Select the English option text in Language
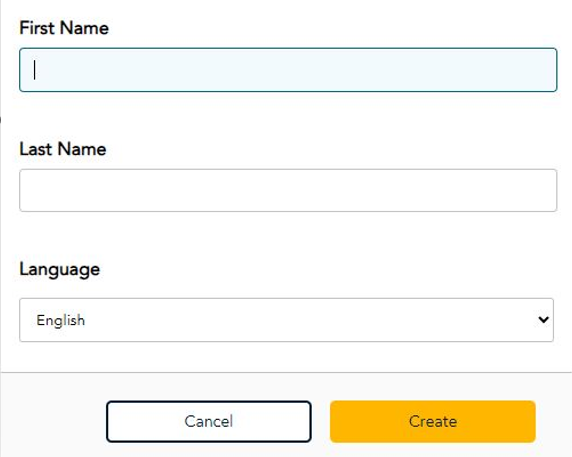 pos(61,320)
